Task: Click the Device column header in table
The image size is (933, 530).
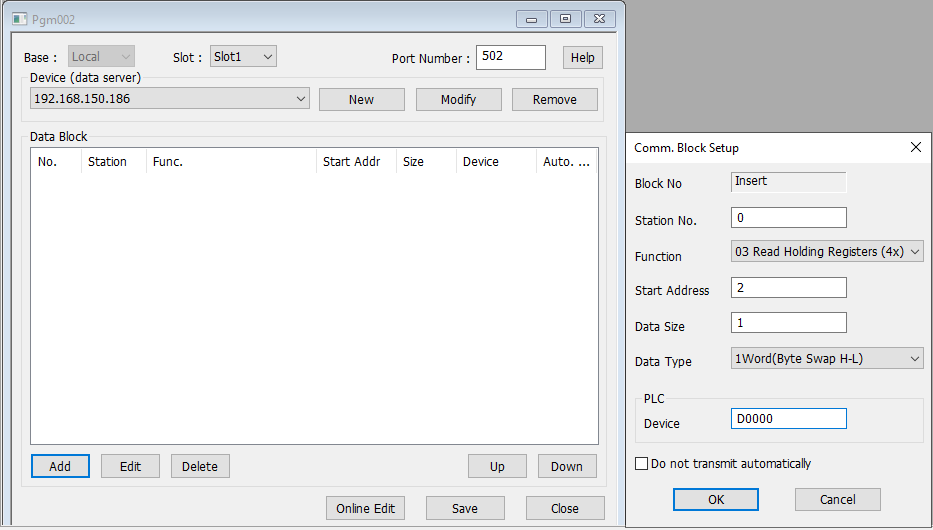Action: [x=496, y=162]
